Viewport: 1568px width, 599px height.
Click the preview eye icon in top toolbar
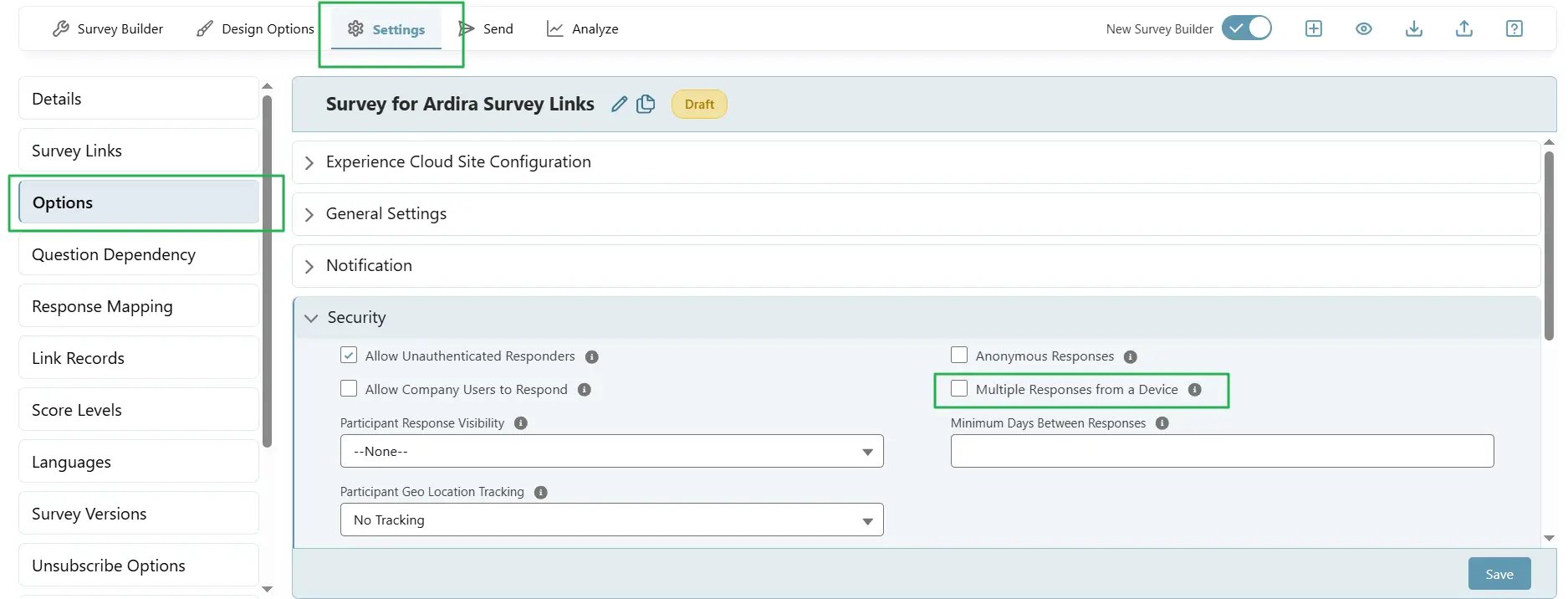point(1363,28)
